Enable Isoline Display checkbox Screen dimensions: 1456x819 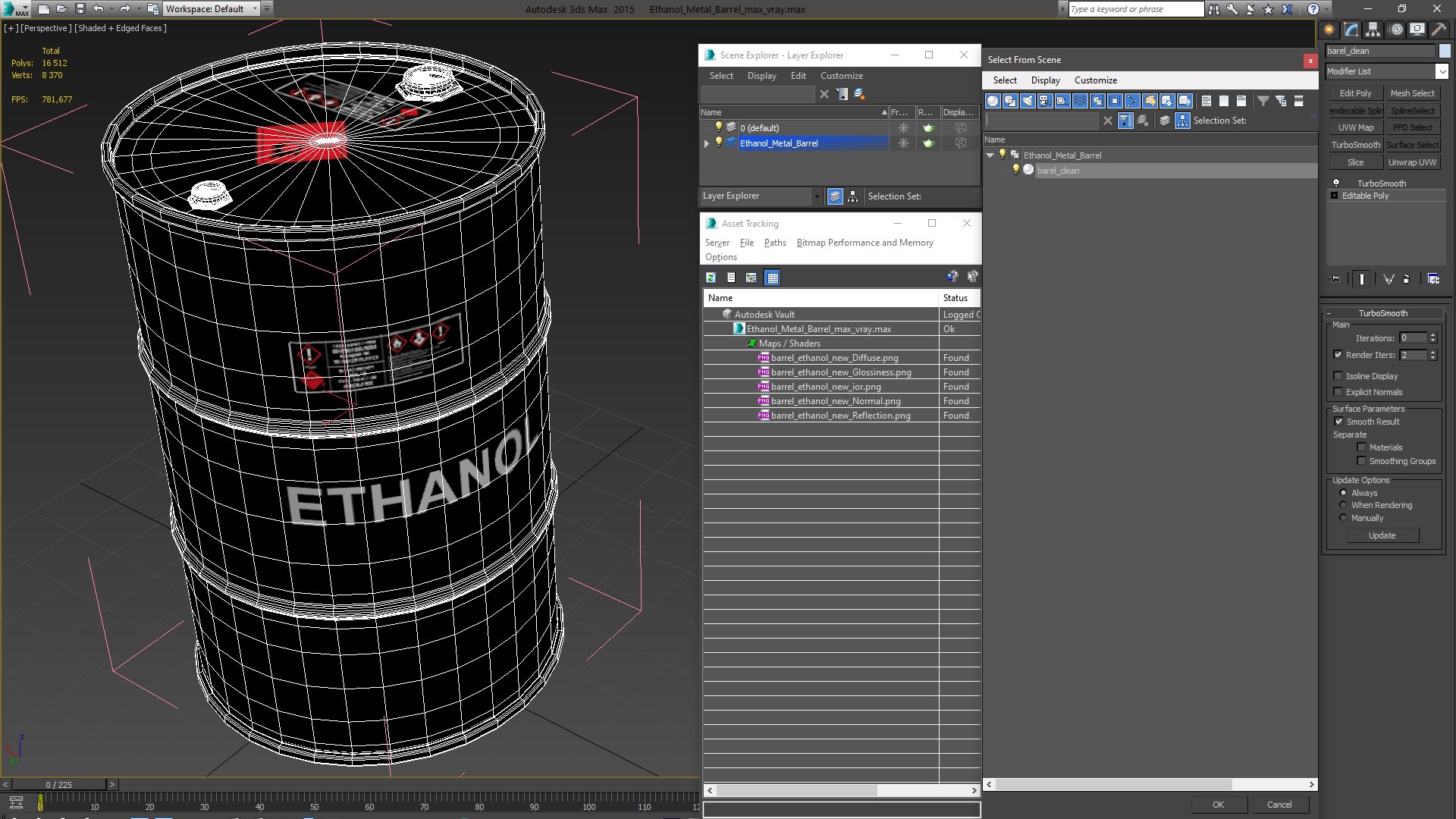[x=1338, y=376]
